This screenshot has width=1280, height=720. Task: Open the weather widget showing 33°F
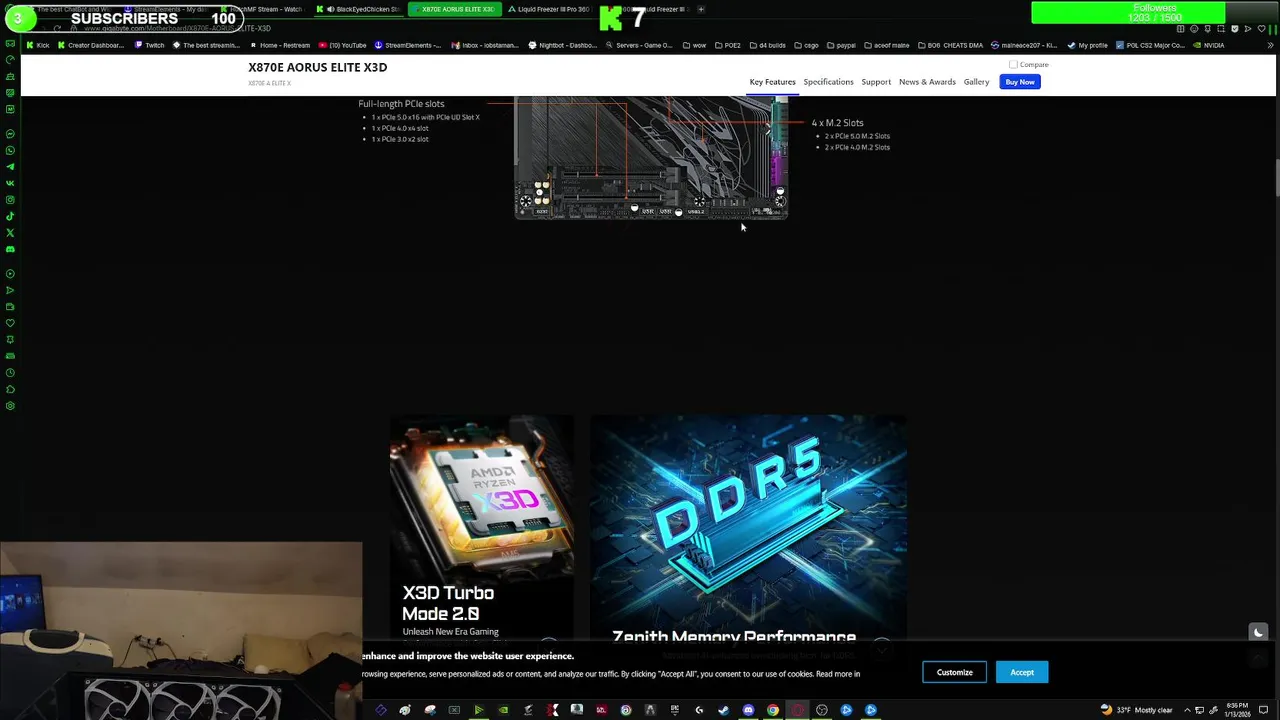tap(1136, 710)
